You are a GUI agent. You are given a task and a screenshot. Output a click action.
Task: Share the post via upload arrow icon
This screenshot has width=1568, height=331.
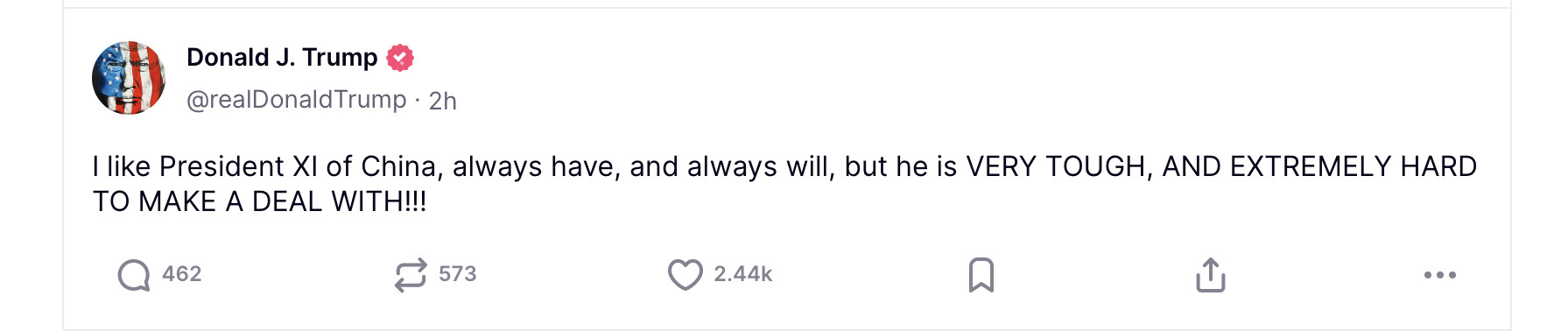(1211, 275)
